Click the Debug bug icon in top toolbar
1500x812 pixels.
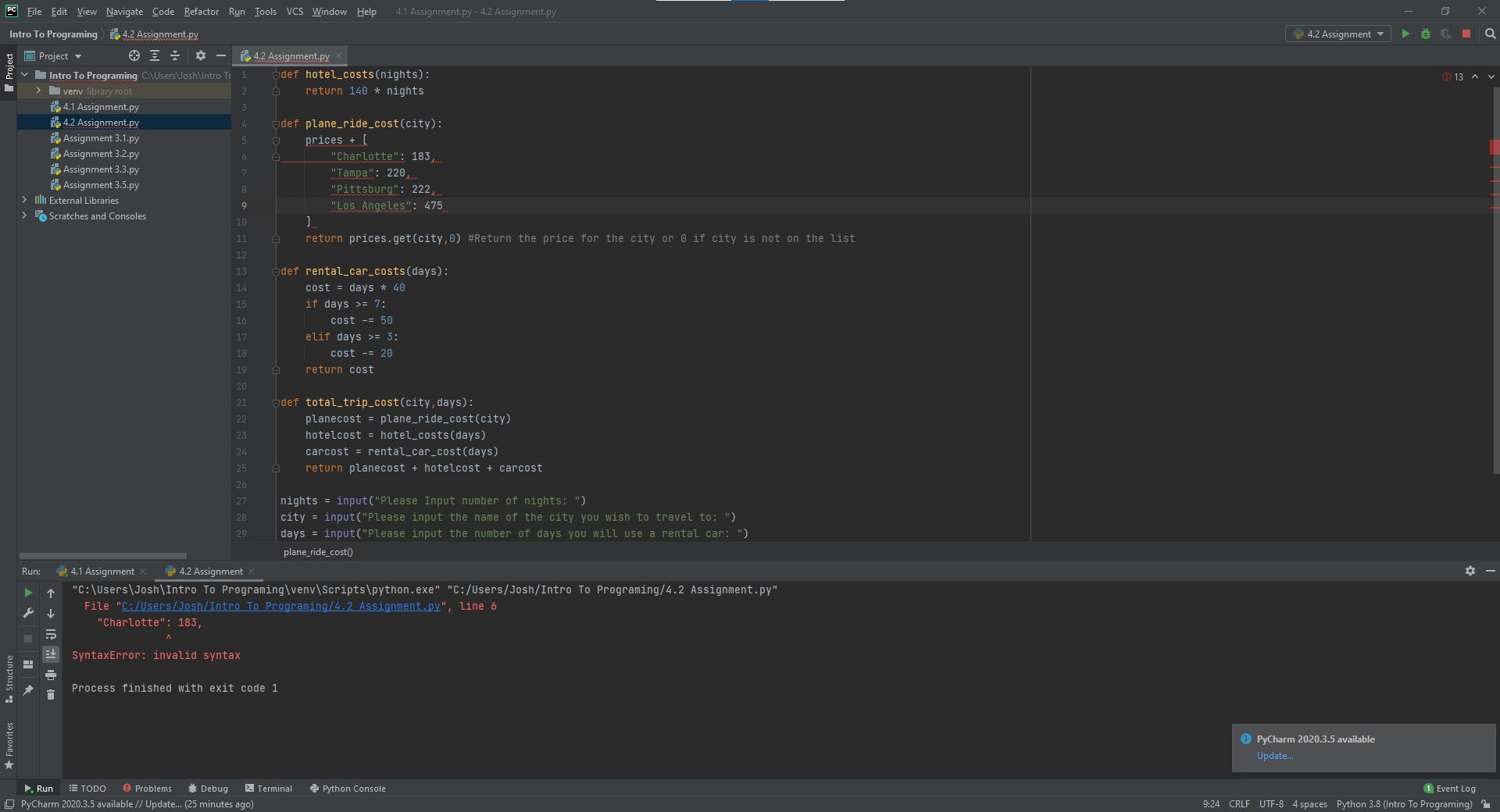[x=1426, y=34]
